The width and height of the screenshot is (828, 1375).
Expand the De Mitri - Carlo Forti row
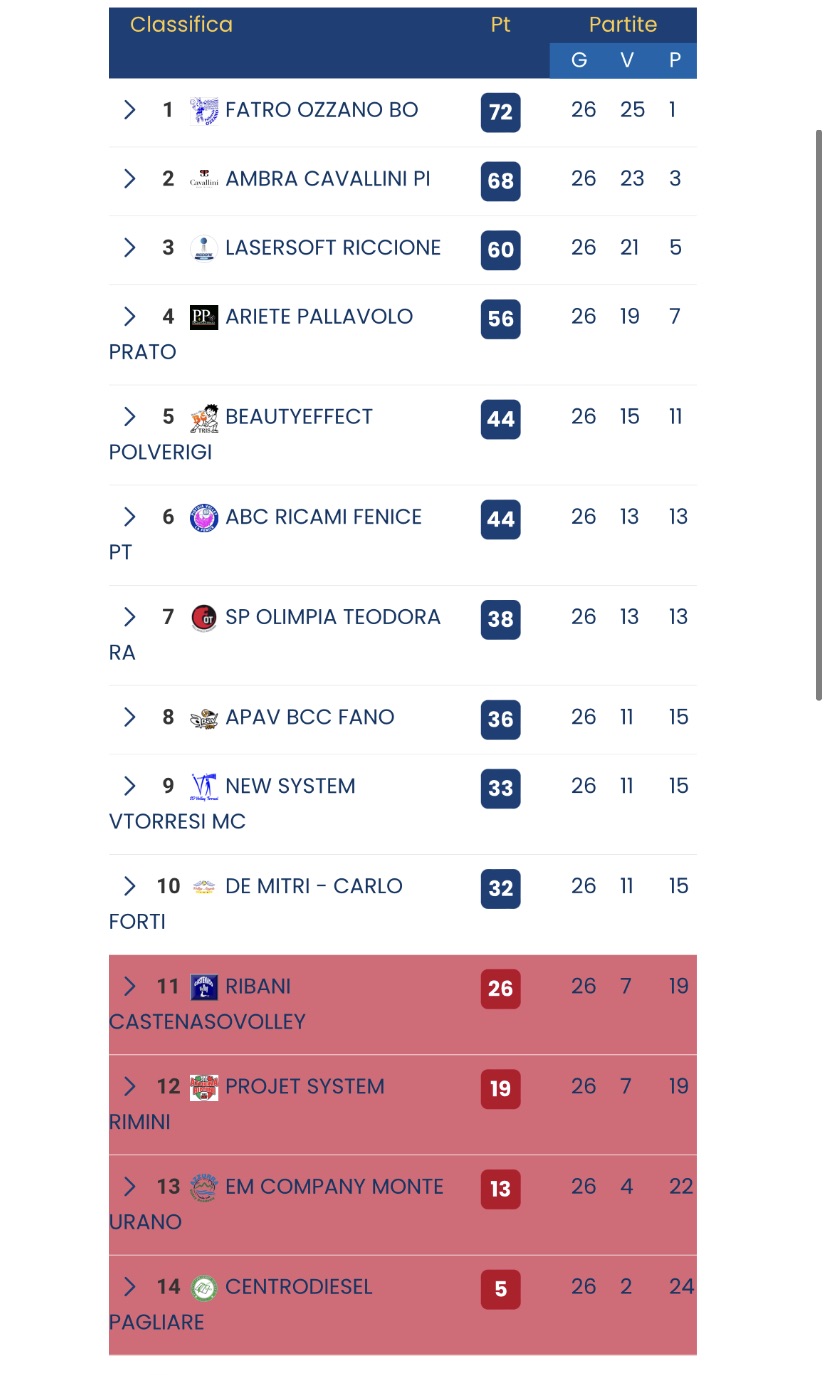(x=129, y=886)
